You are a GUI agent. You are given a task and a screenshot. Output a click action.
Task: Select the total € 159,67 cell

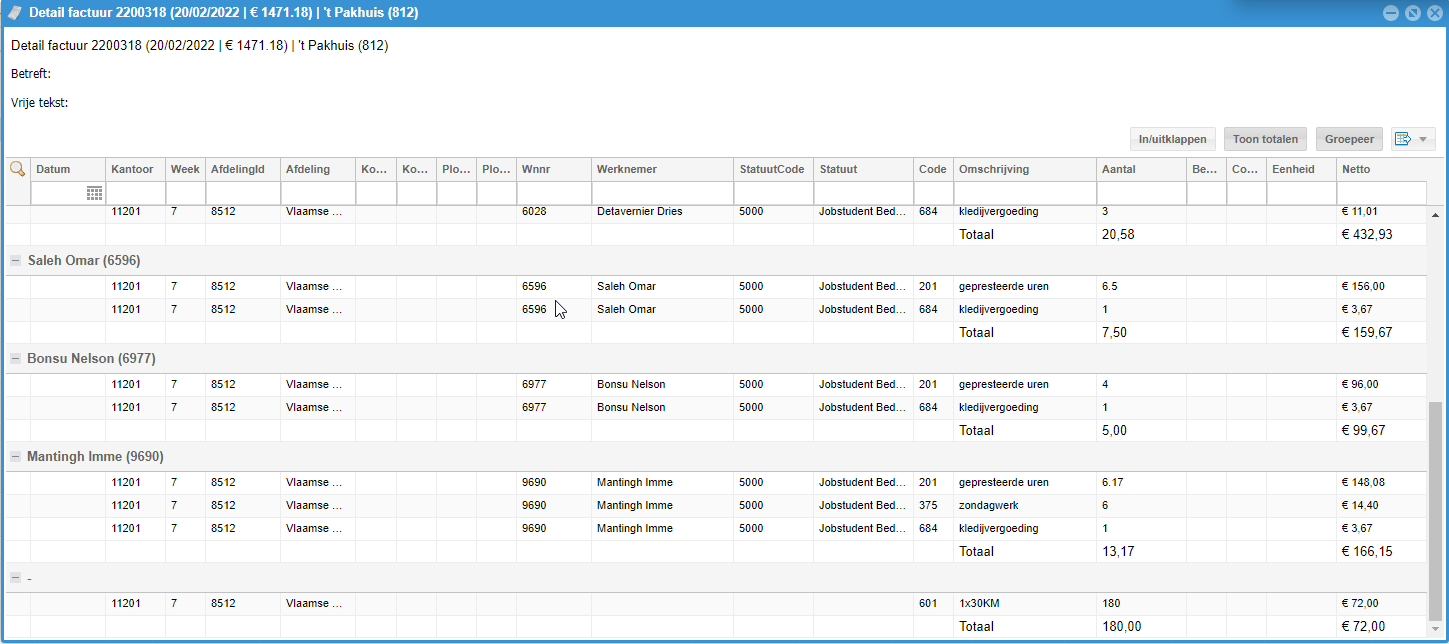pyautogui.click(x=1382, y=332)
